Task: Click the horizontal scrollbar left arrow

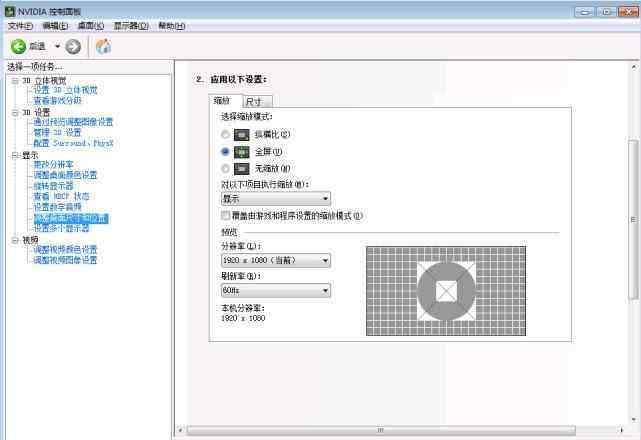Action: tap(180, 430)
